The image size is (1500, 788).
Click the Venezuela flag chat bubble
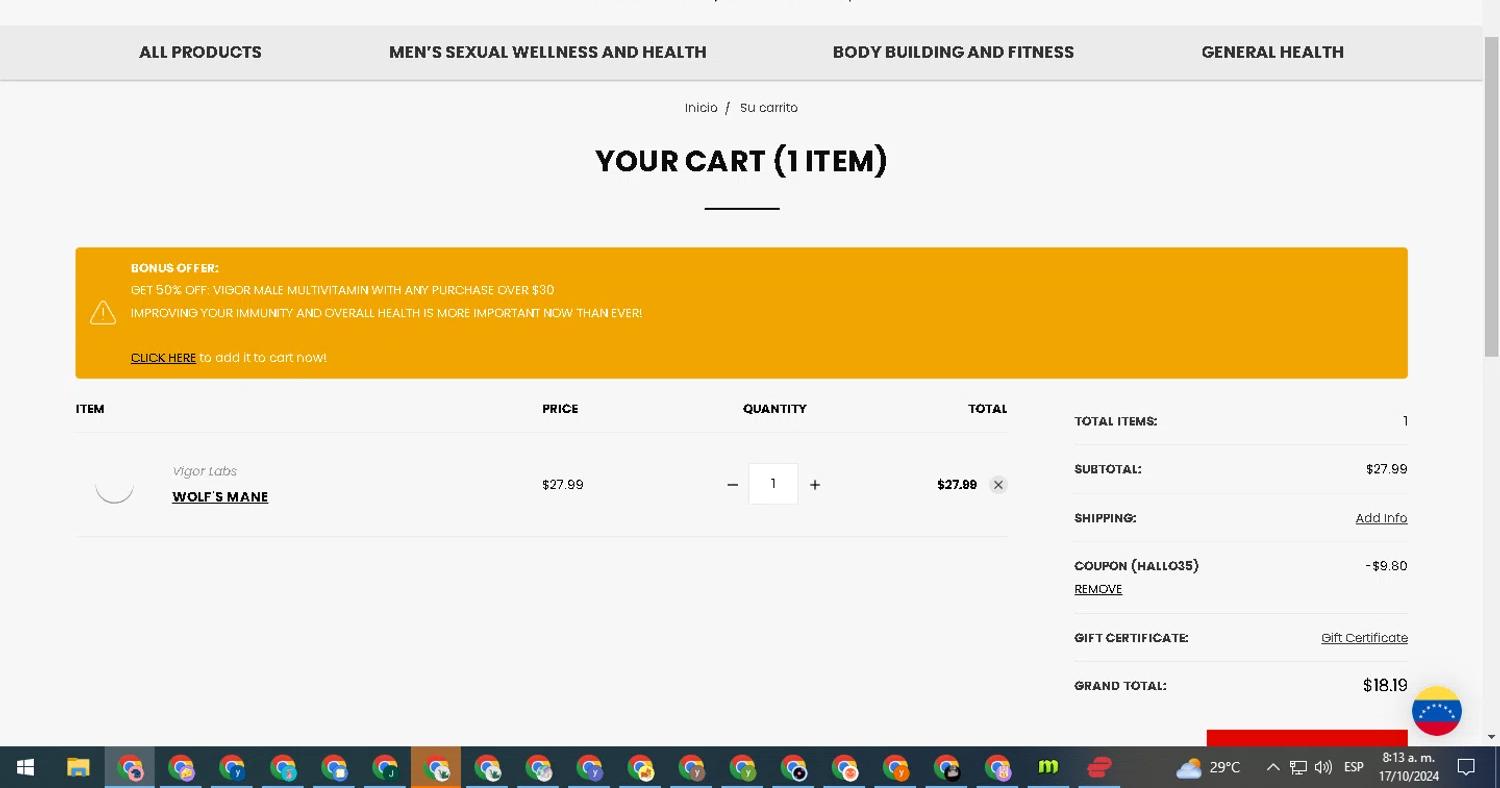click(x=1436, y=711)
